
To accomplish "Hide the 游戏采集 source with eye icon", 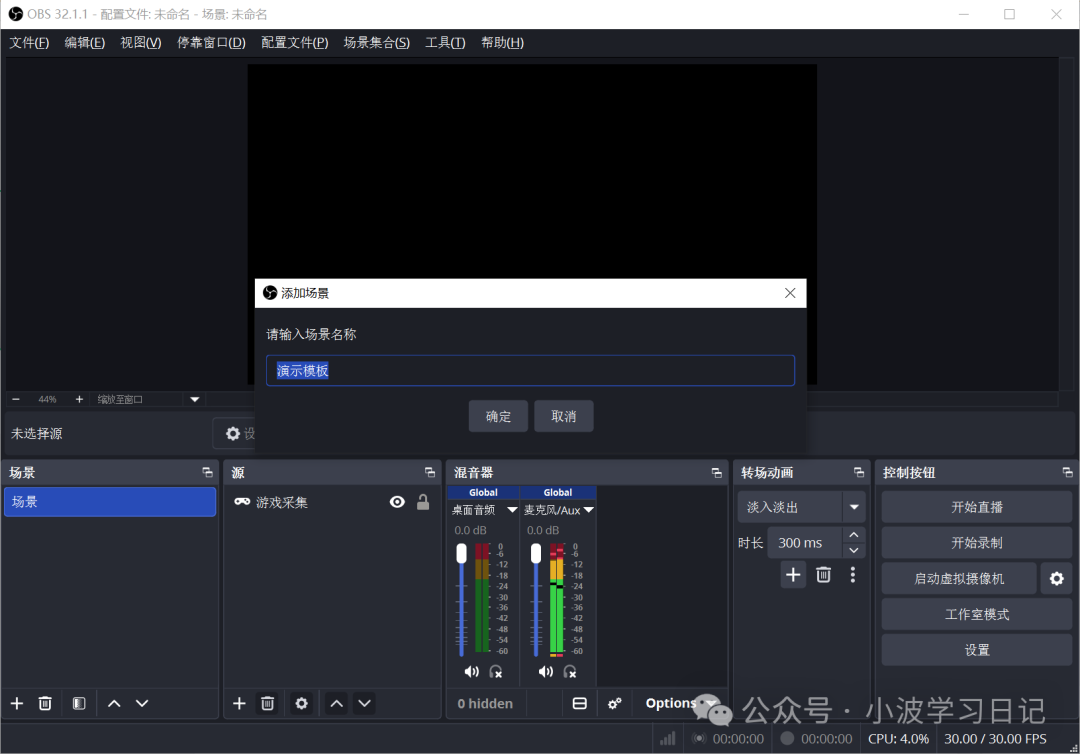I will (x=397, y=501).
